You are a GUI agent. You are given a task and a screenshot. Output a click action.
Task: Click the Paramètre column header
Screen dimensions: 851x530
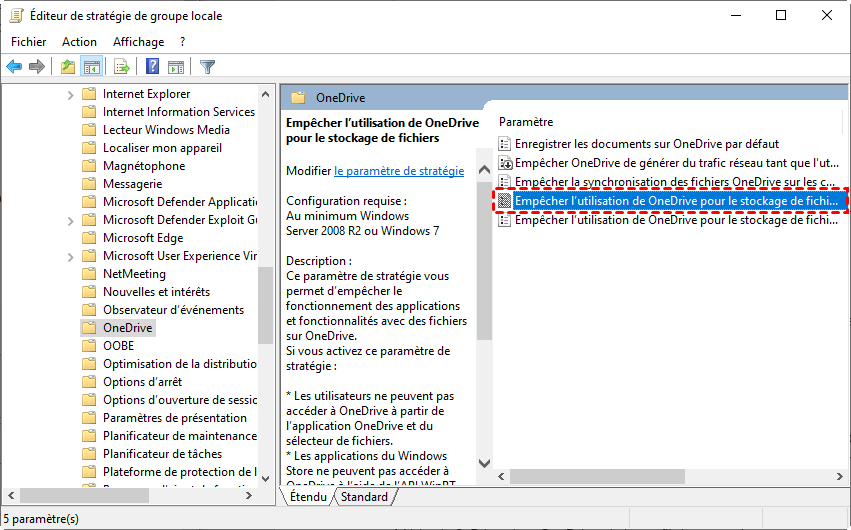[526, 122]
